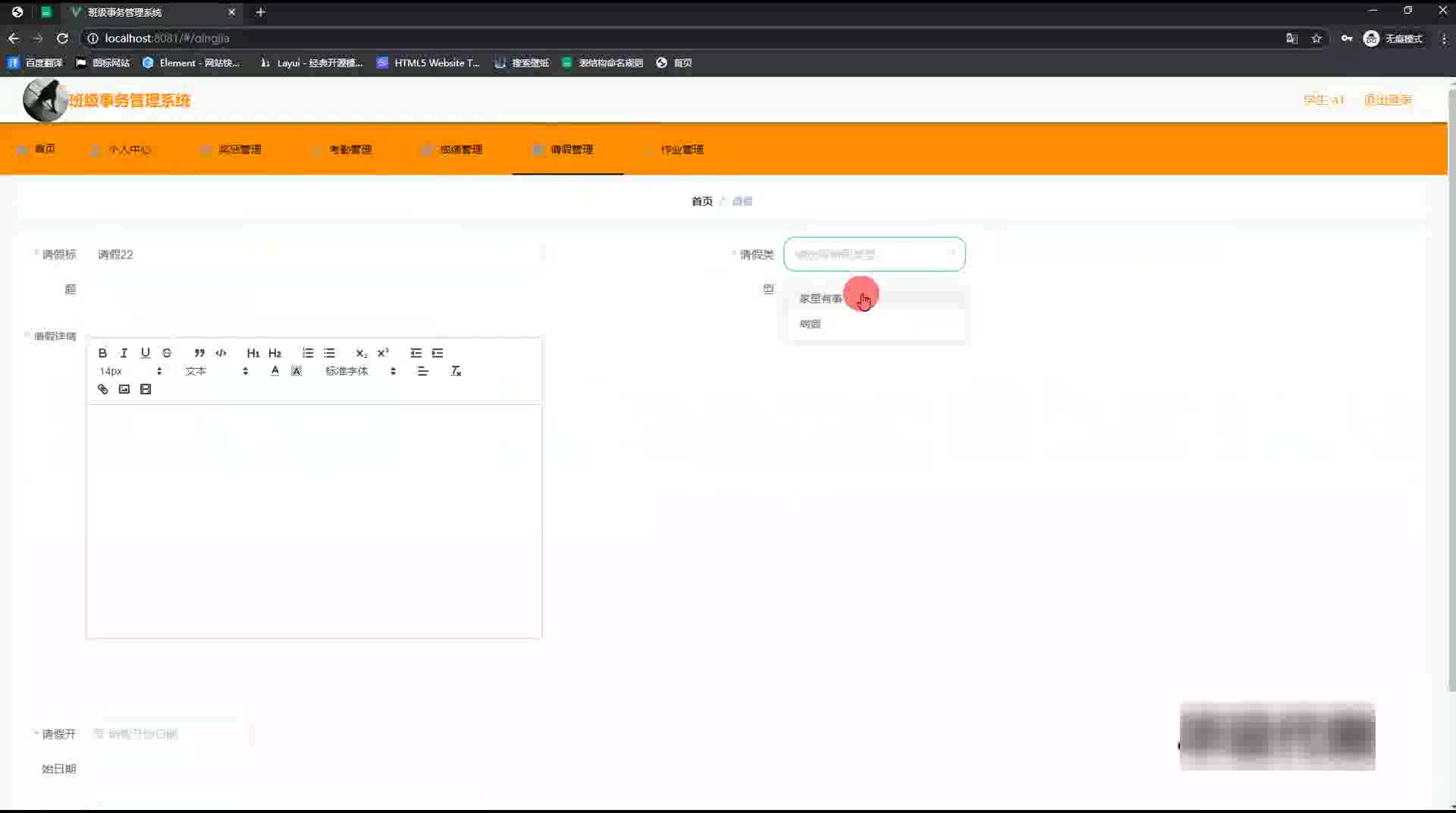Open the 首页 home navigation tab

pyautogui.click(x=36, y=149)
